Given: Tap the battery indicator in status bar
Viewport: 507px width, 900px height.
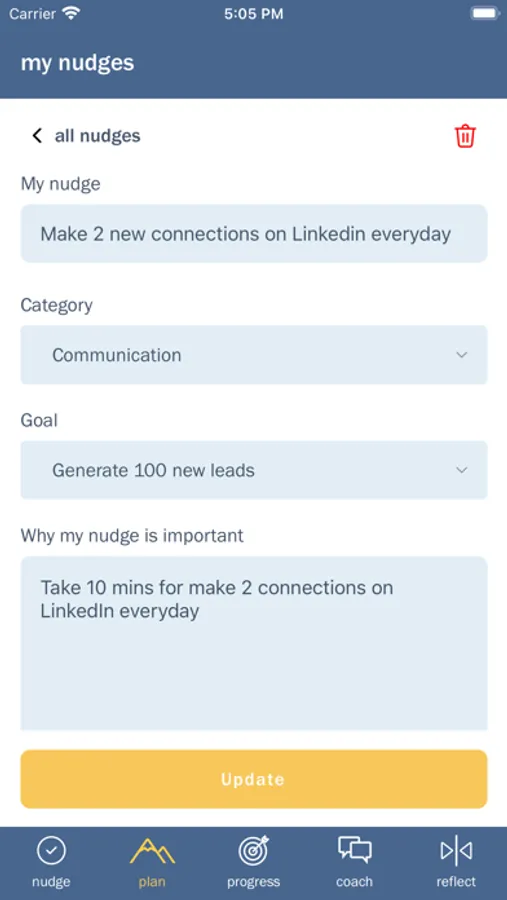Looking at the screenshot, I should click(484, 14).
